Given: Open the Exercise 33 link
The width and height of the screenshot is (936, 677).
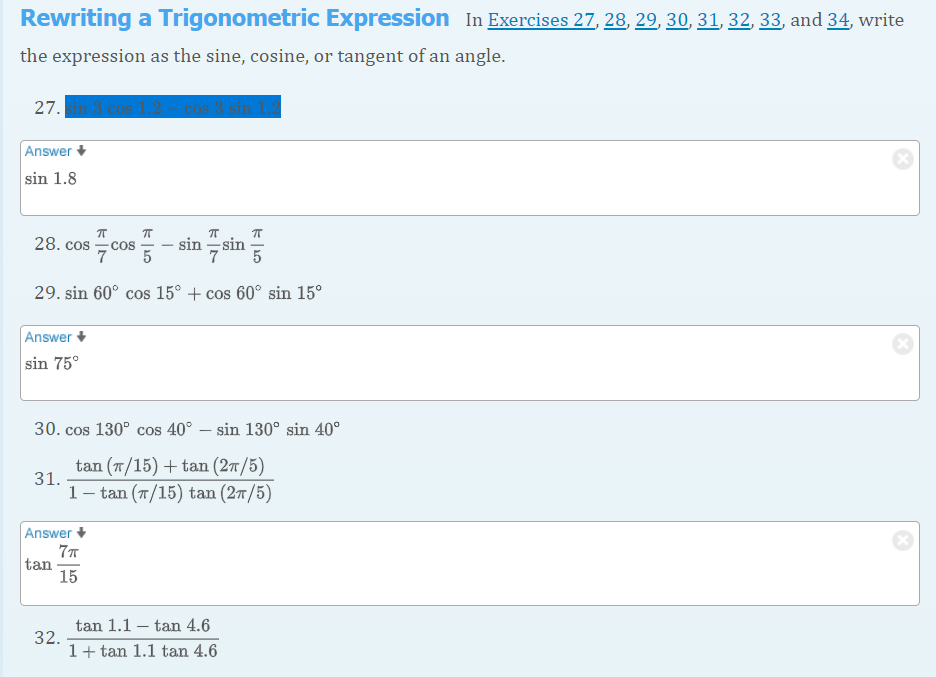Looking at the screenshot, I should coord(768,21).
